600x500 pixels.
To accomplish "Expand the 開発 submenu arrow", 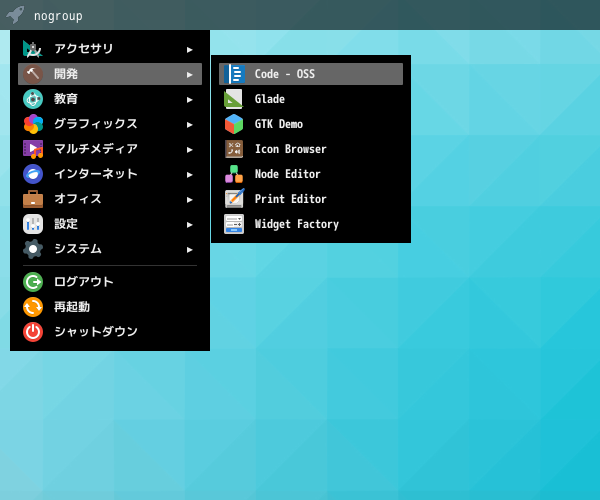I will point(189,75).
